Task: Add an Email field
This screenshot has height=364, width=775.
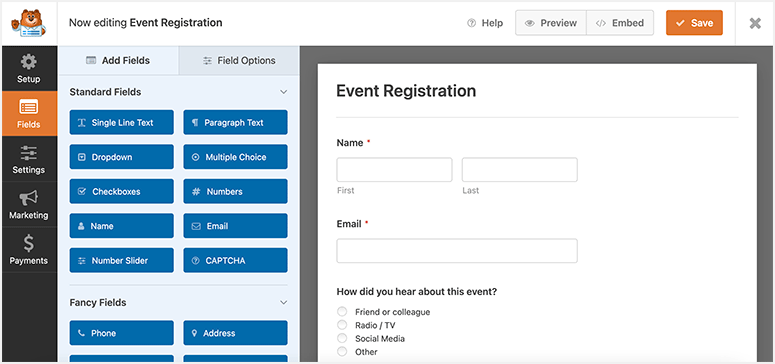Action: (235, 226)
